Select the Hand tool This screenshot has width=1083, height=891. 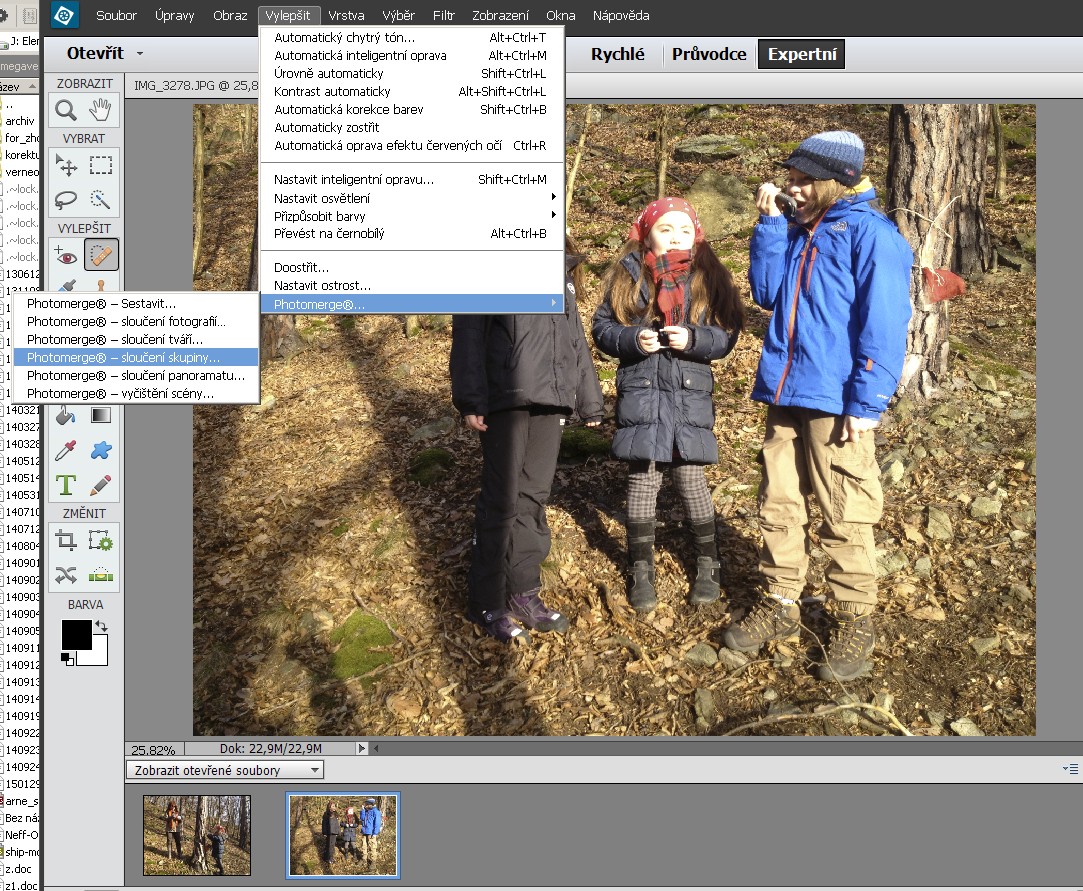pos(101,110)
